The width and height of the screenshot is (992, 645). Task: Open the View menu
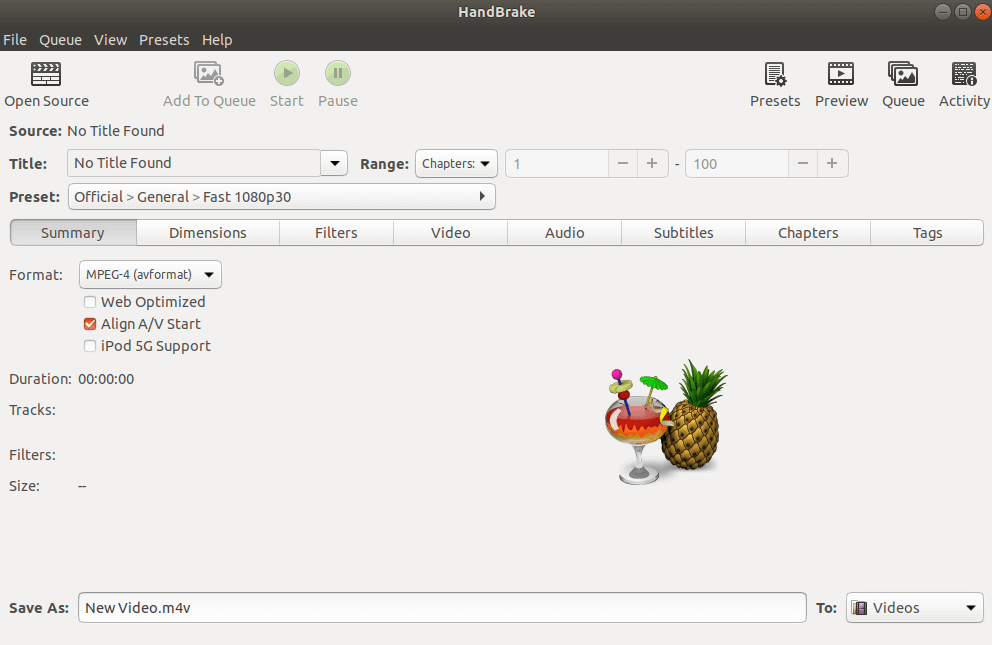[x=111, y=40]
